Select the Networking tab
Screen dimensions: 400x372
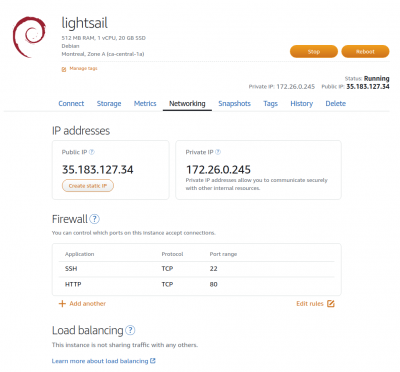[187, 104]
